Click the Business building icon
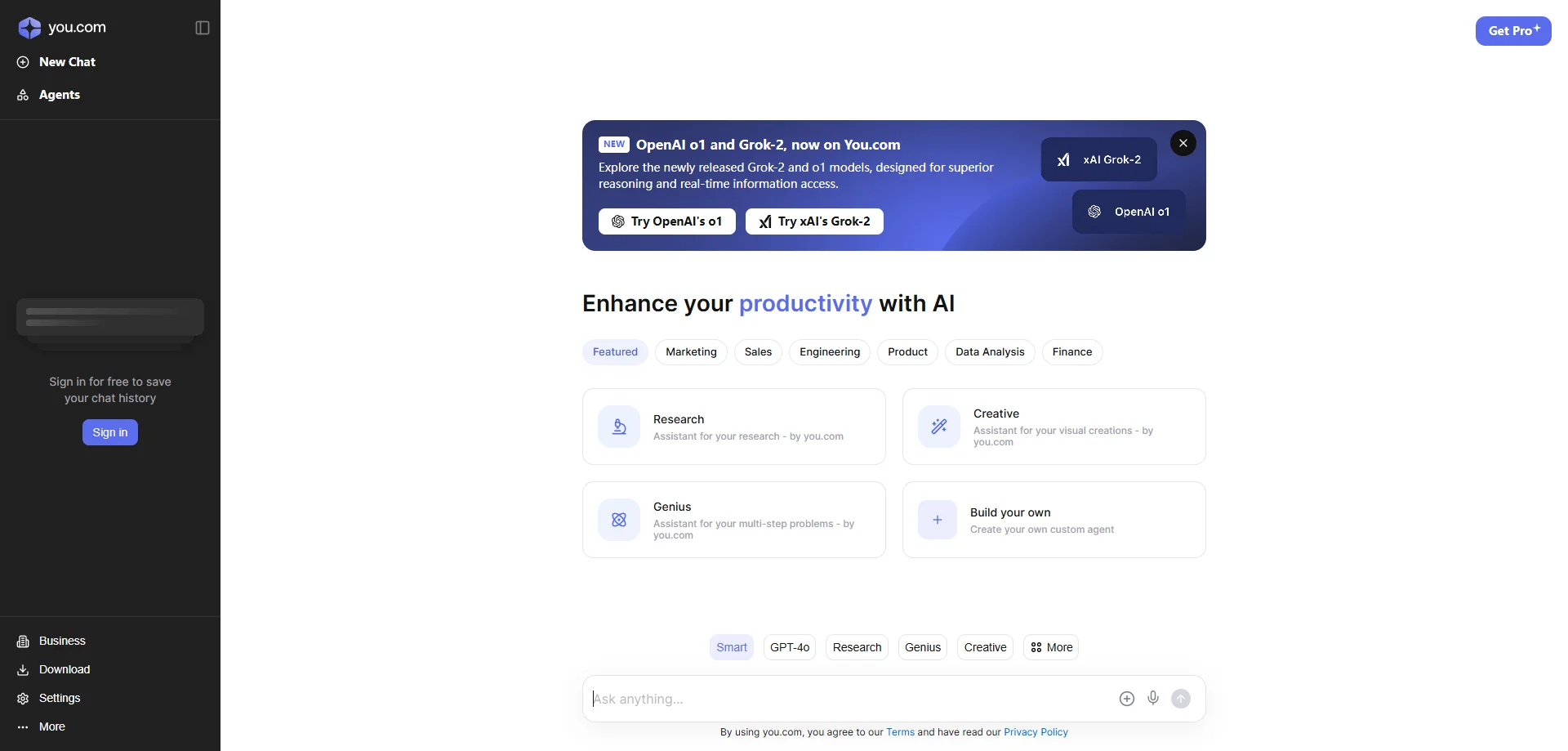This screenshot has height=751, width=1568. (23, 641)
